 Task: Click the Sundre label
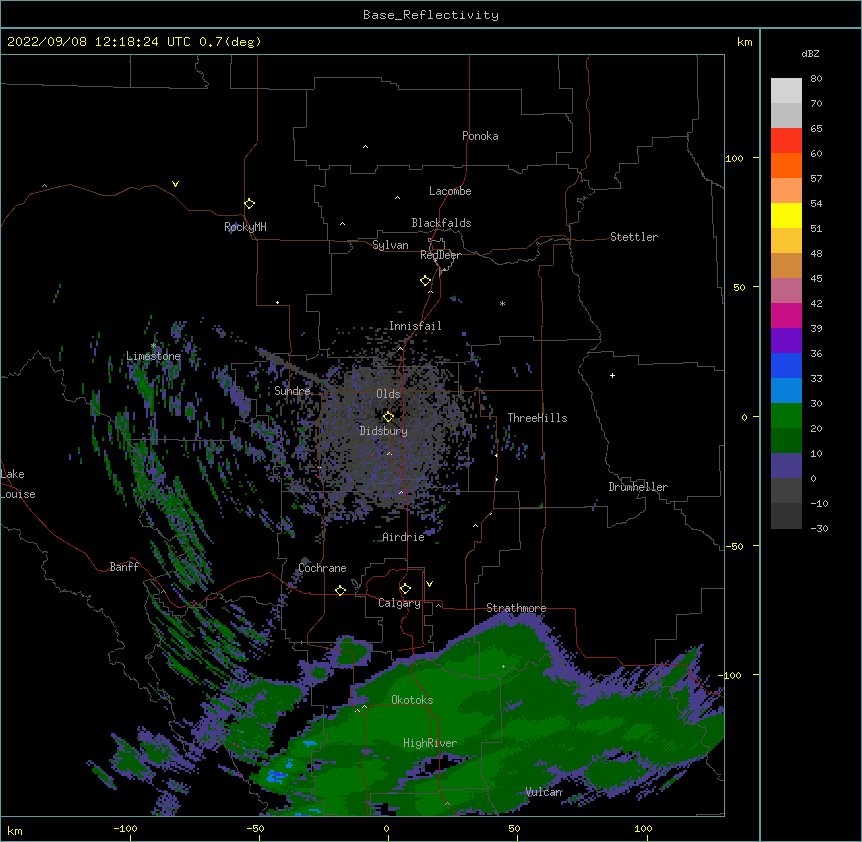coord(292,391)
